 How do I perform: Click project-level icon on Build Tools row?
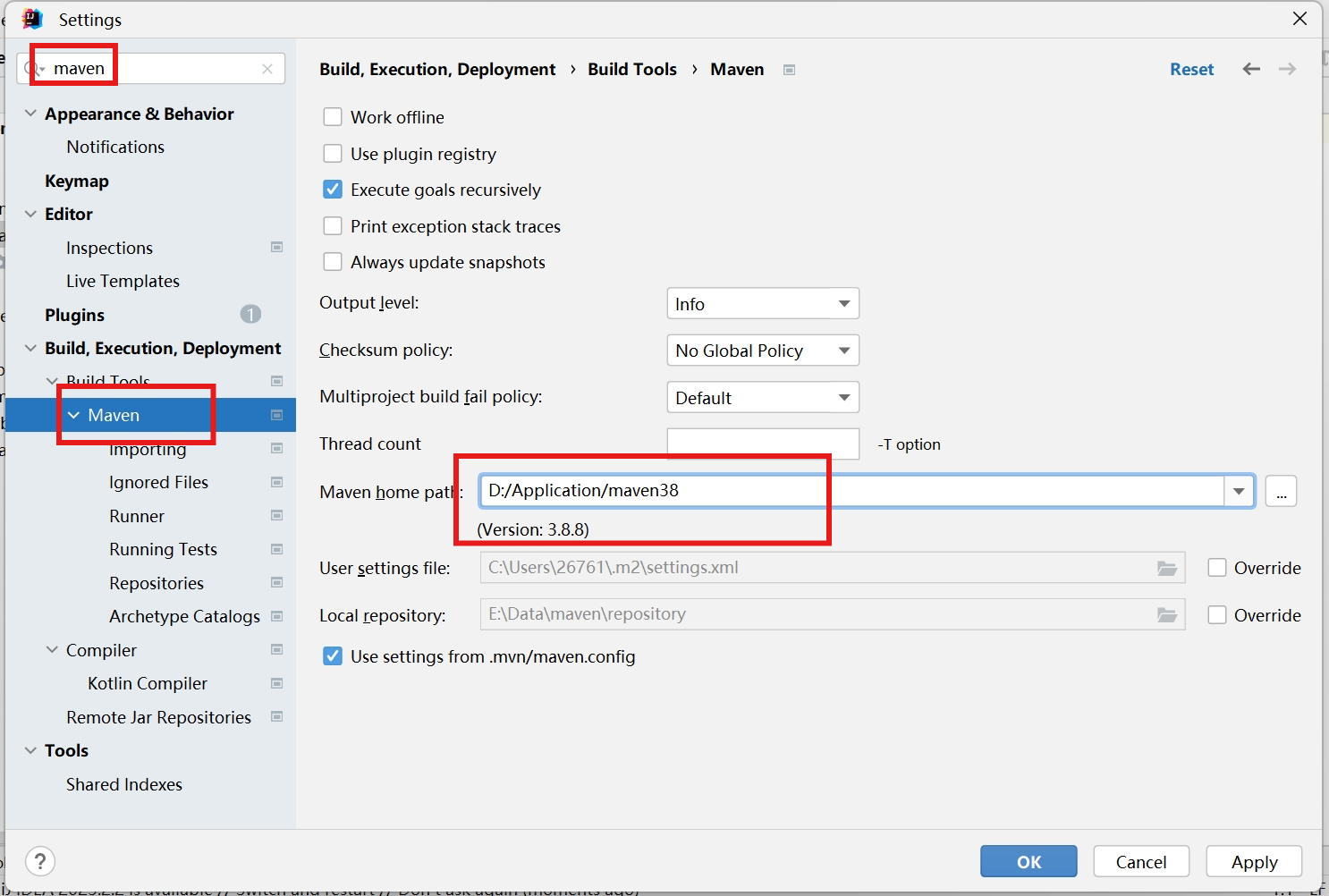tap(277, 381)
